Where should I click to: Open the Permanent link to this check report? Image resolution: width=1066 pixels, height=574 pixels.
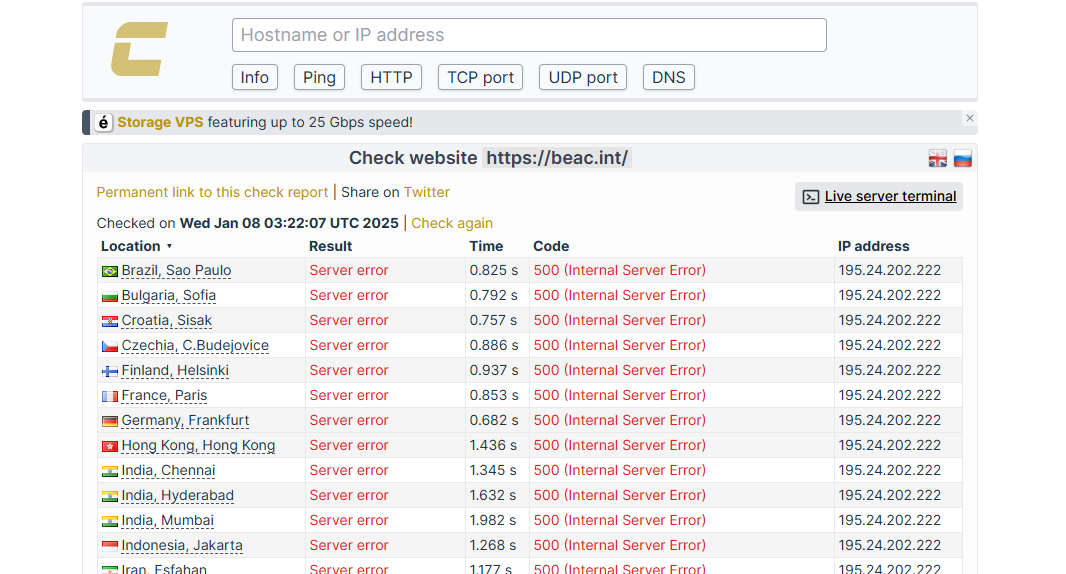pyautogui.click(x=212, y=192)
